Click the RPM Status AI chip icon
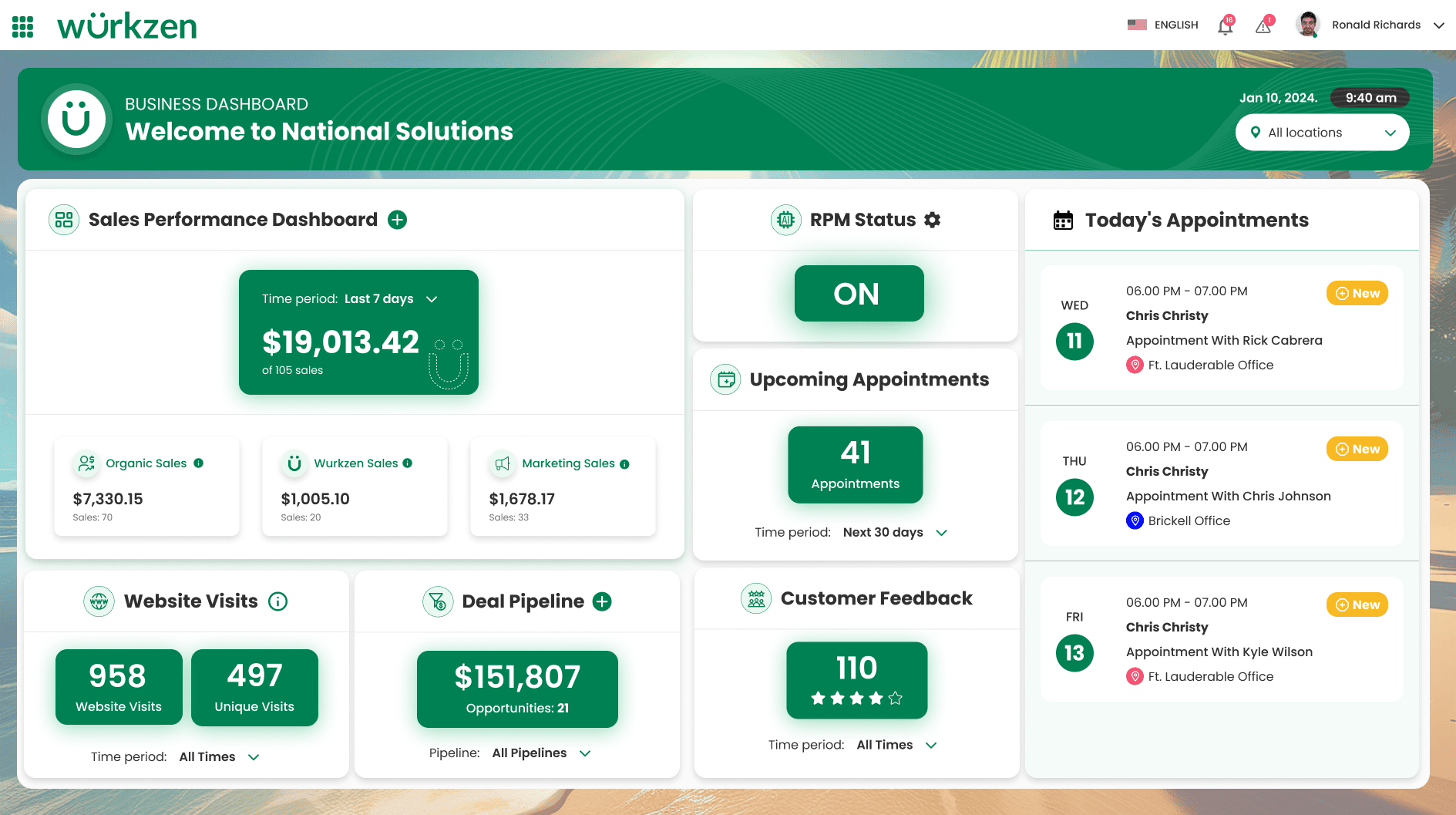 point(785,220)
